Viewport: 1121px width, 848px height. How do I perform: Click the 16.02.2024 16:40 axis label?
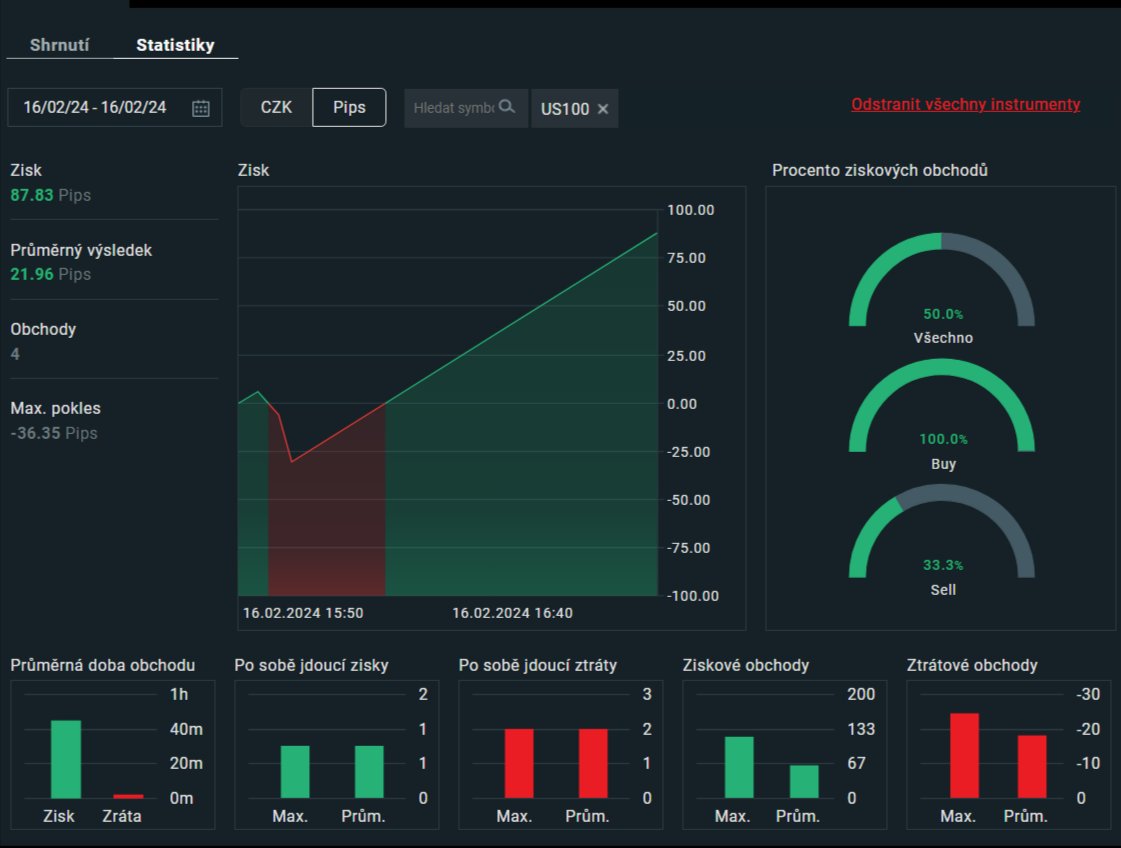[x=513, y=613]
